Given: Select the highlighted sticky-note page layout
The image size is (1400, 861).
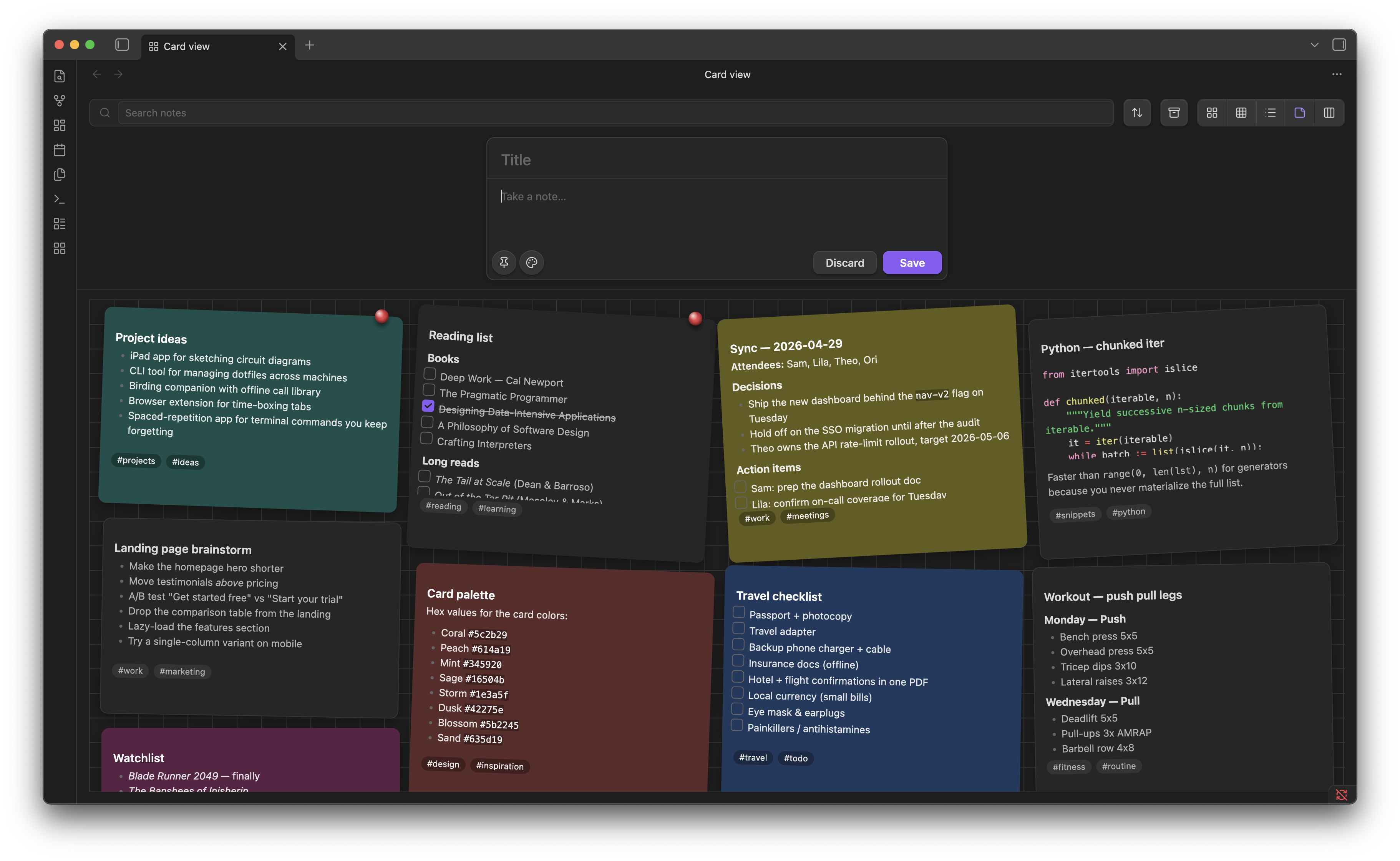Looking at the screenshot, I should pyautogui.click(x=1299, y=113).
